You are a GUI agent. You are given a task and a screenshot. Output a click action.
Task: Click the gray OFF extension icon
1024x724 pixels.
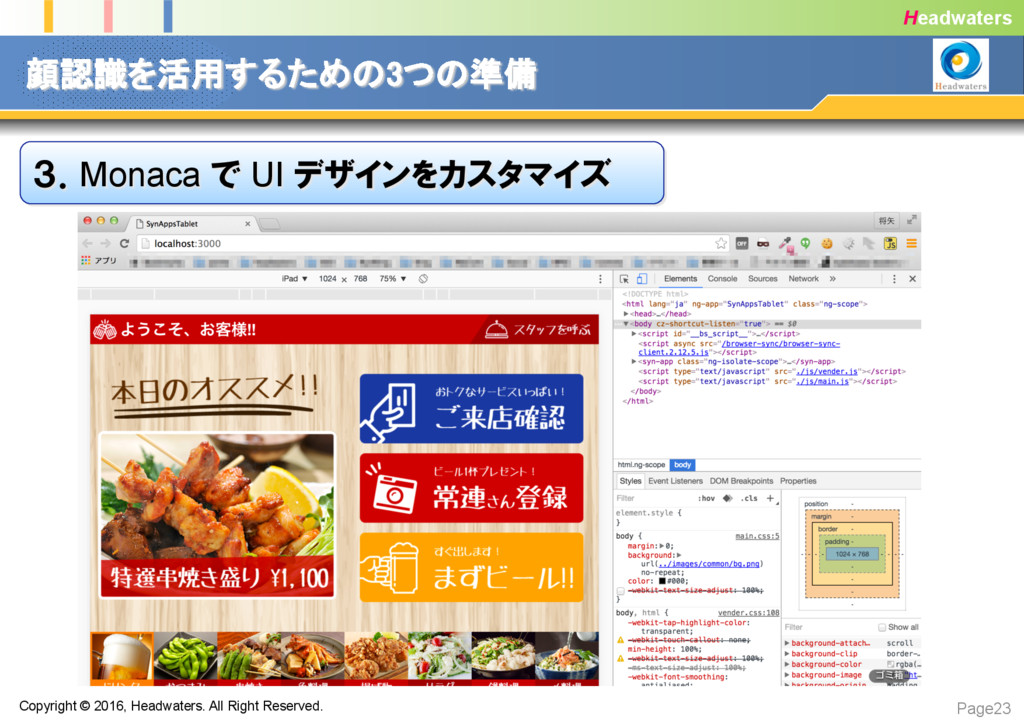[742, 244]
